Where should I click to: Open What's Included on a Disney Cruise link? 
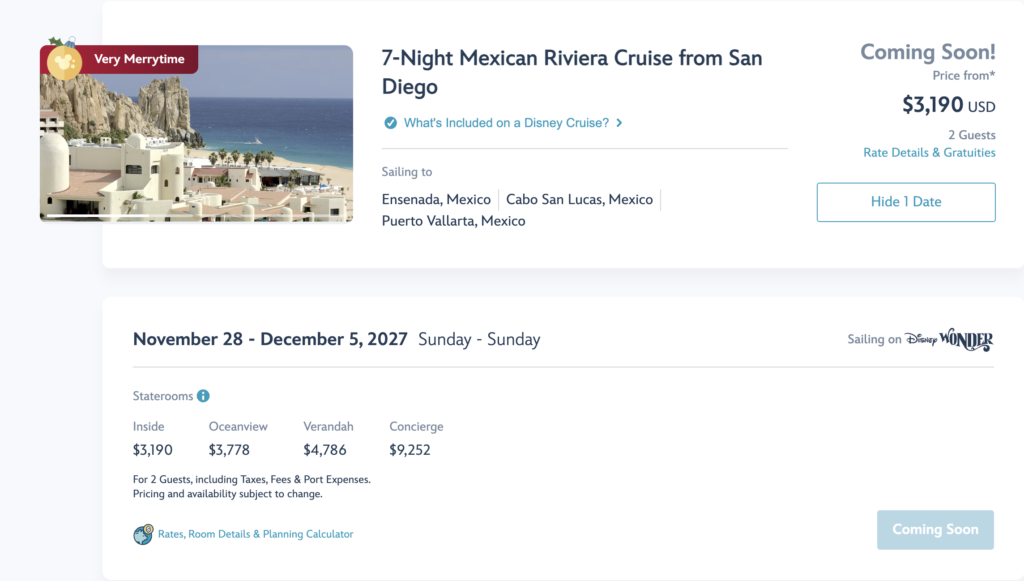pos(506,123)
